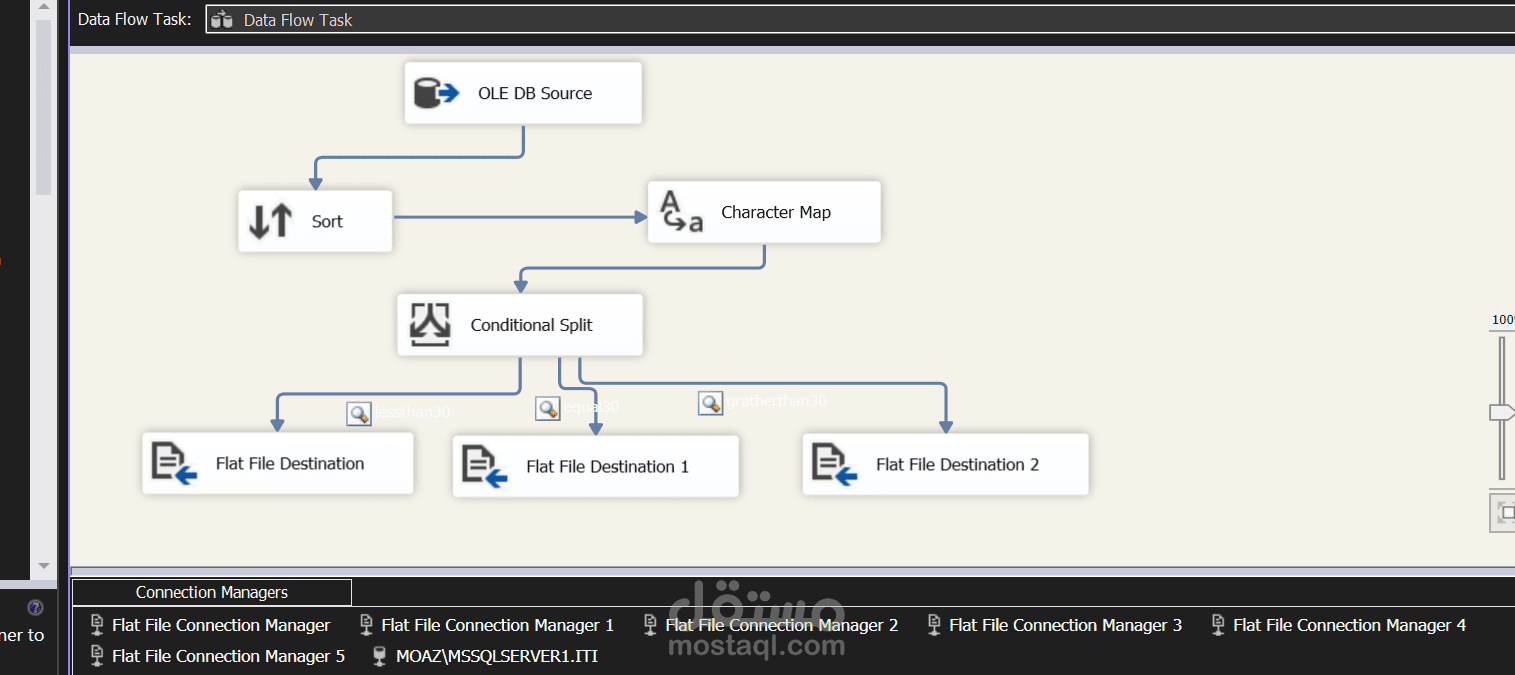Select the Flat File Destination icon
This screenshot has height=675, width=1515.
pyautogui.click(x=172, y=463)
